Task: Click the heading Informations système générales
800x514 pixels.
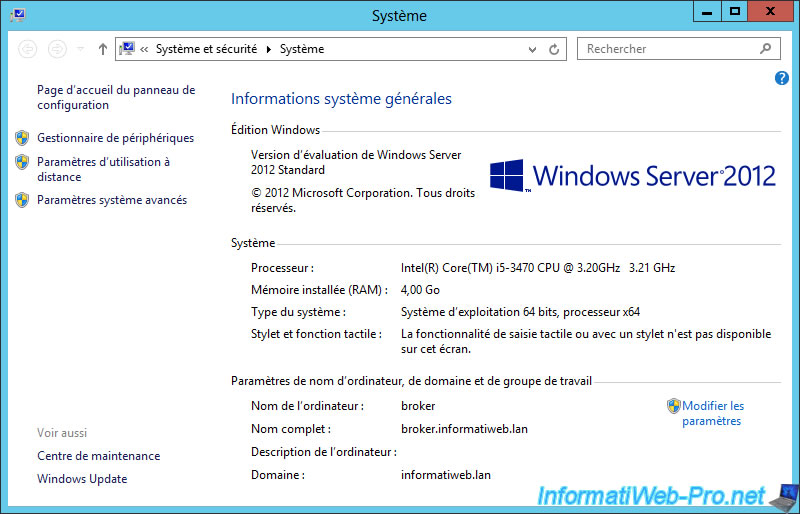Action: point(341,99)
